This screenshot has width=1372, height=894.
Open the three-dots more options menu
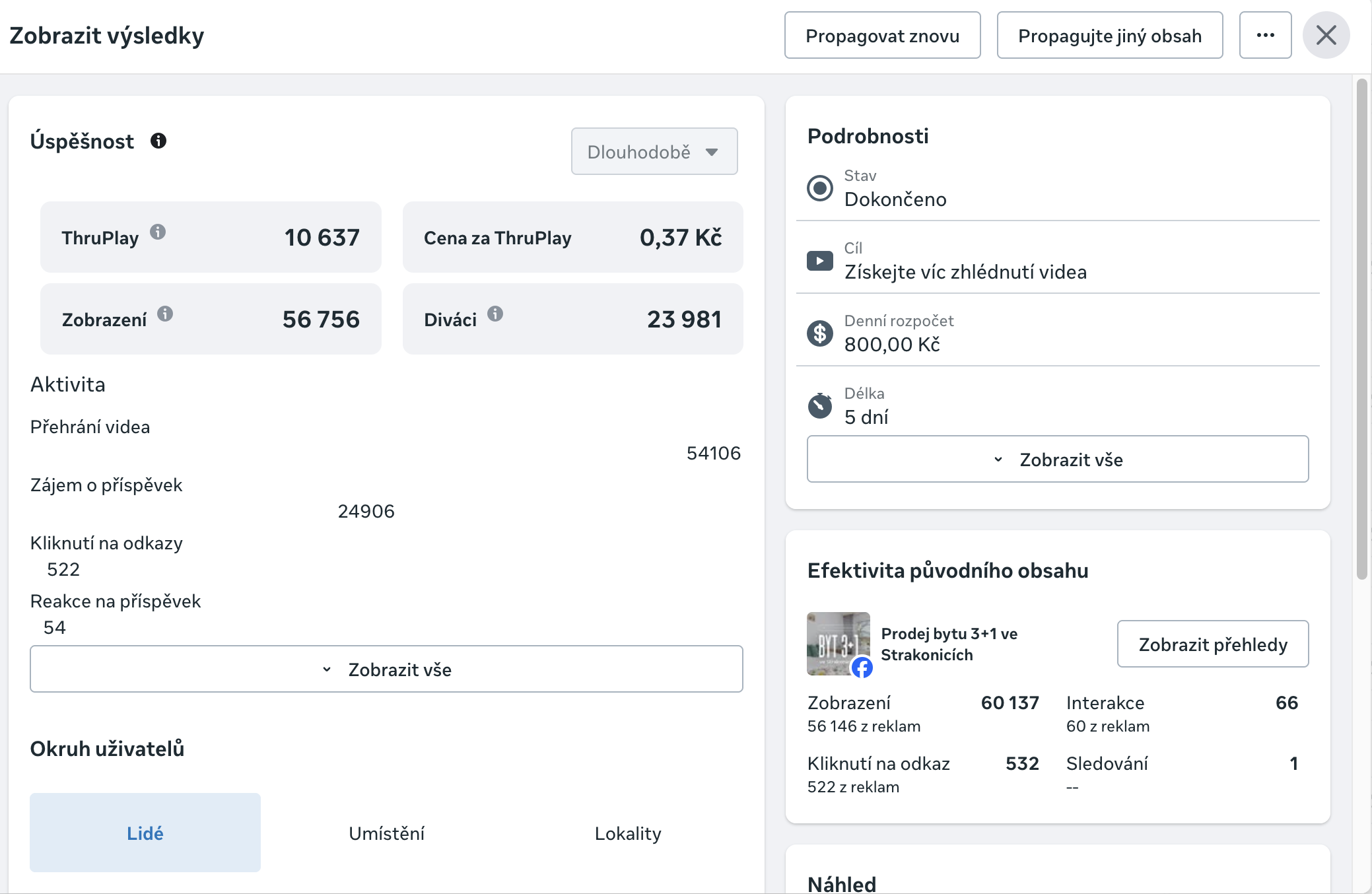[x=1265, y=35]
